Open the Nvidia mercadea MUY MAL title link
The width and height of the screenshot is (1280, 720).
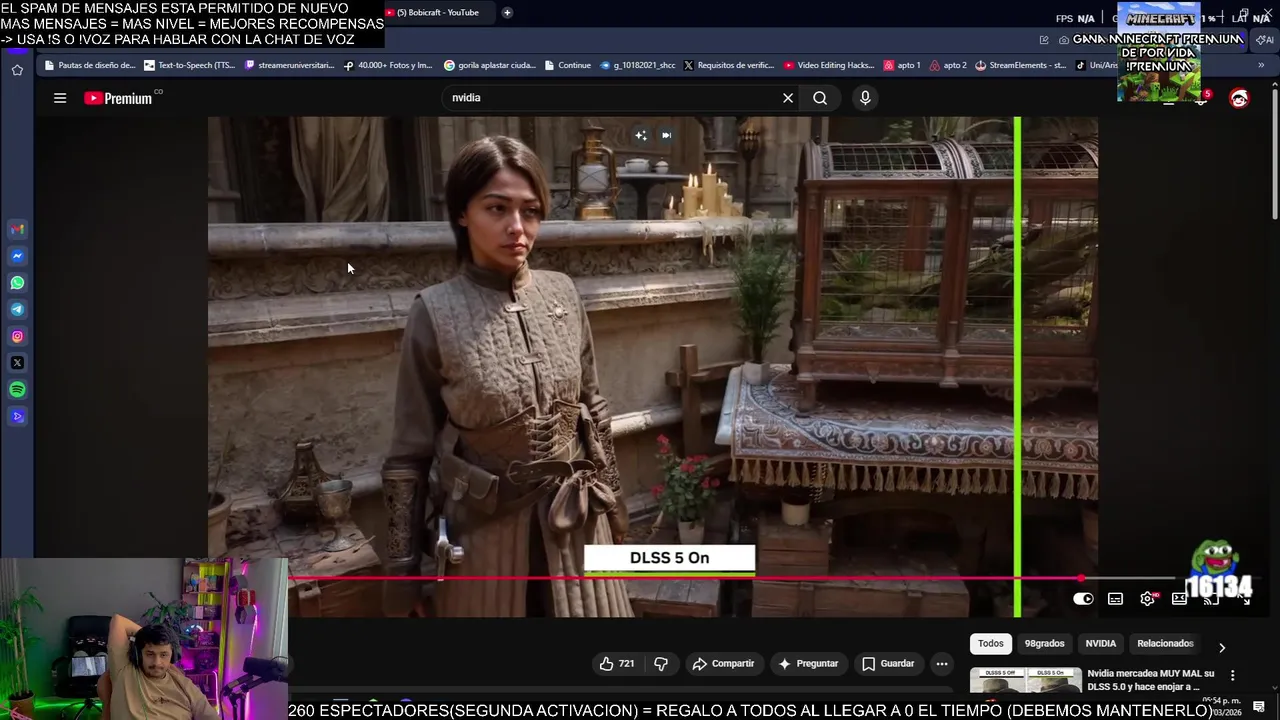(x=1150, y=680)
